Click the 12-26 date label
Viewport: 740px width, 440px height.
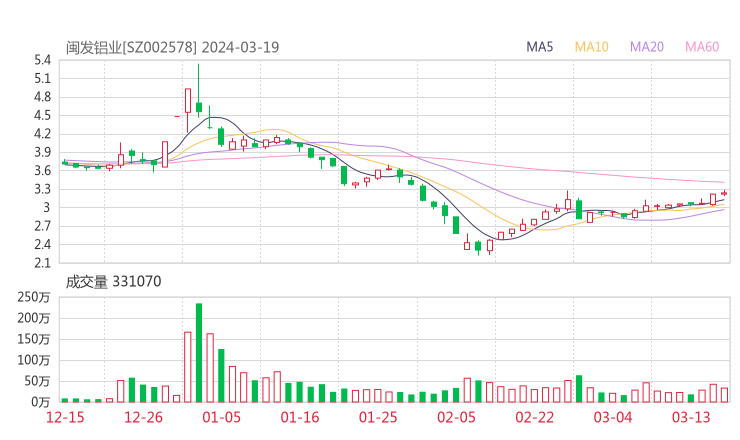tap(143, 417)
